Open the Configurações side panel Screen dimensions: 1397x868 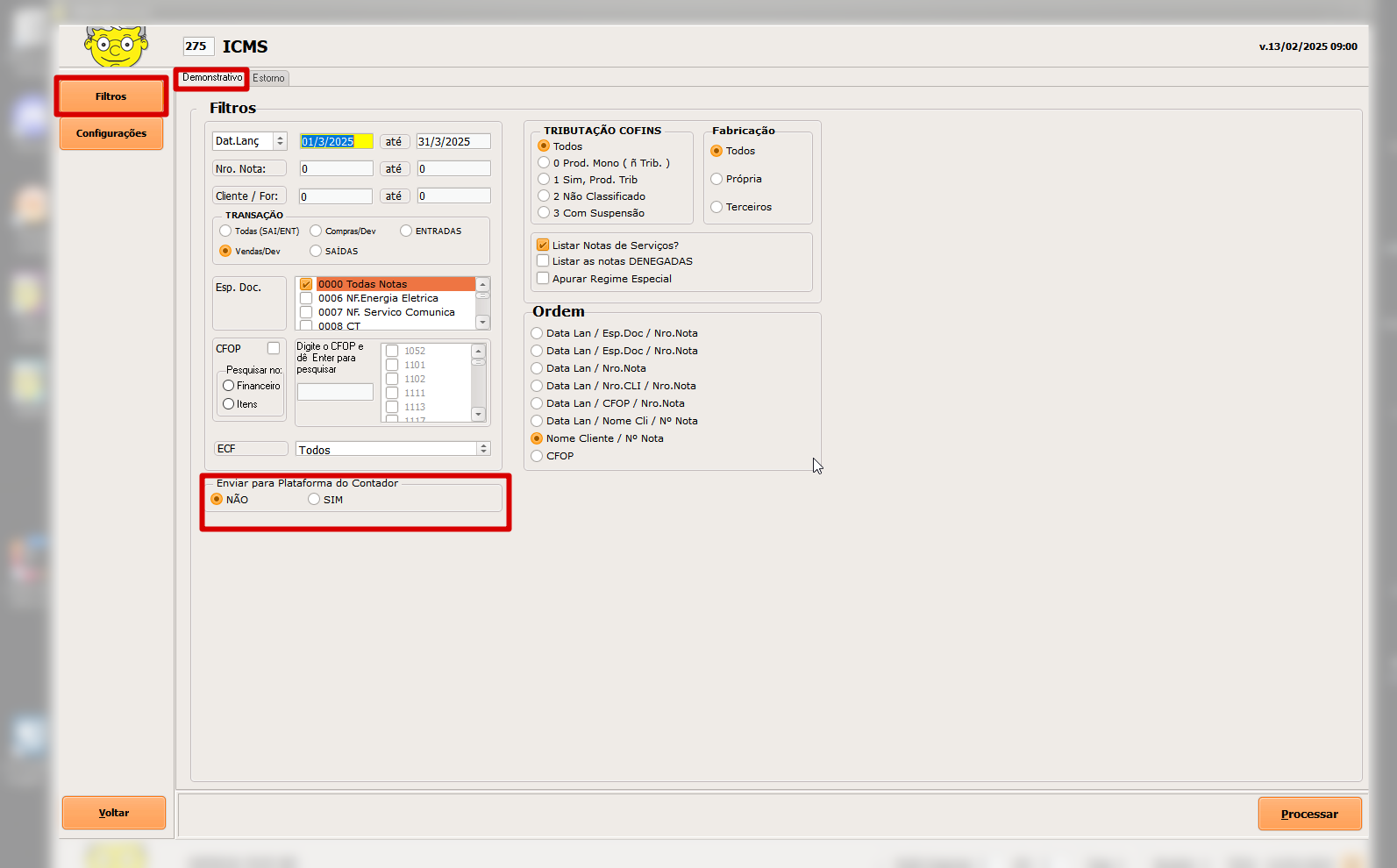[111, 133]
